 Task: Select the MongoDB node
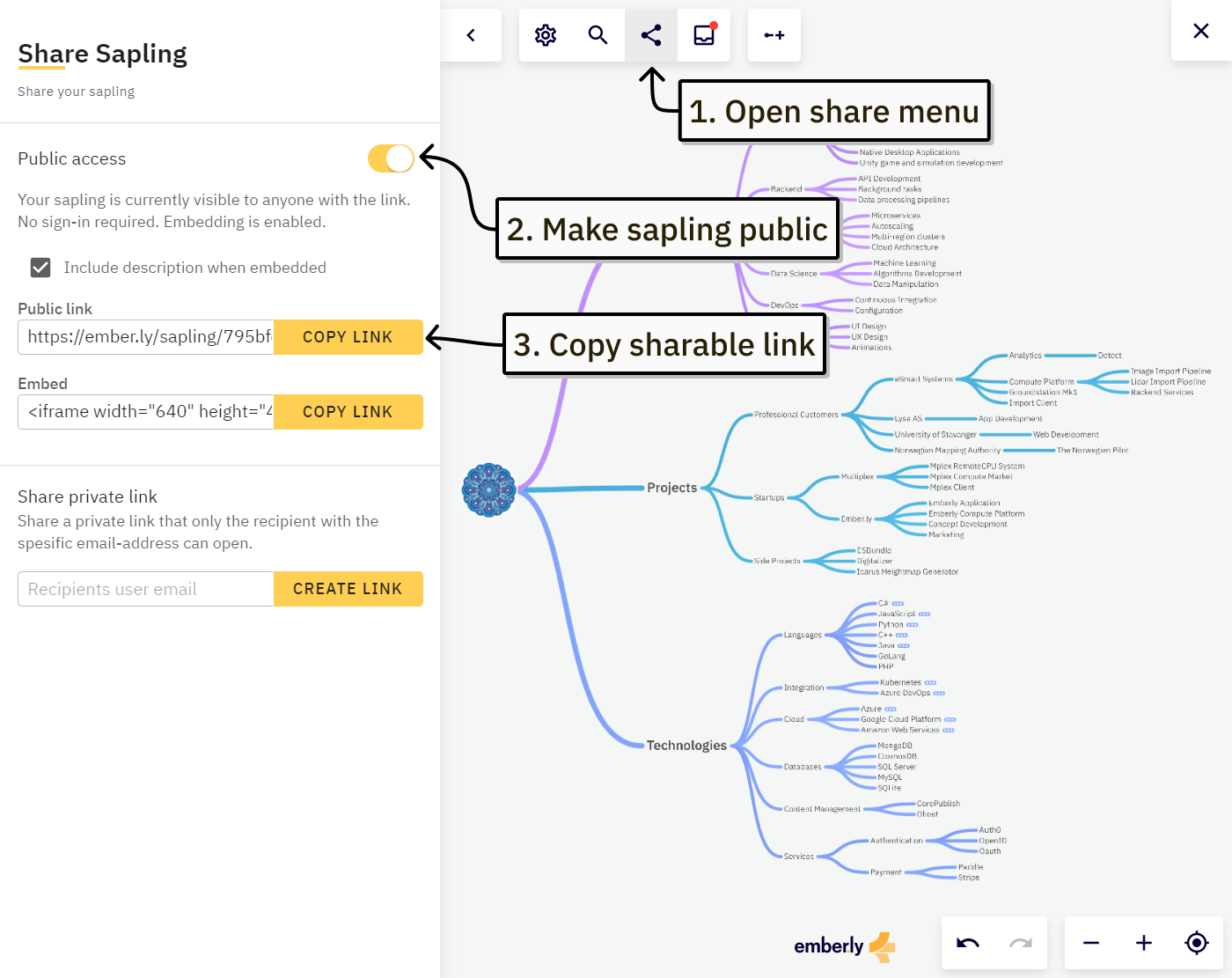point(895,746)
